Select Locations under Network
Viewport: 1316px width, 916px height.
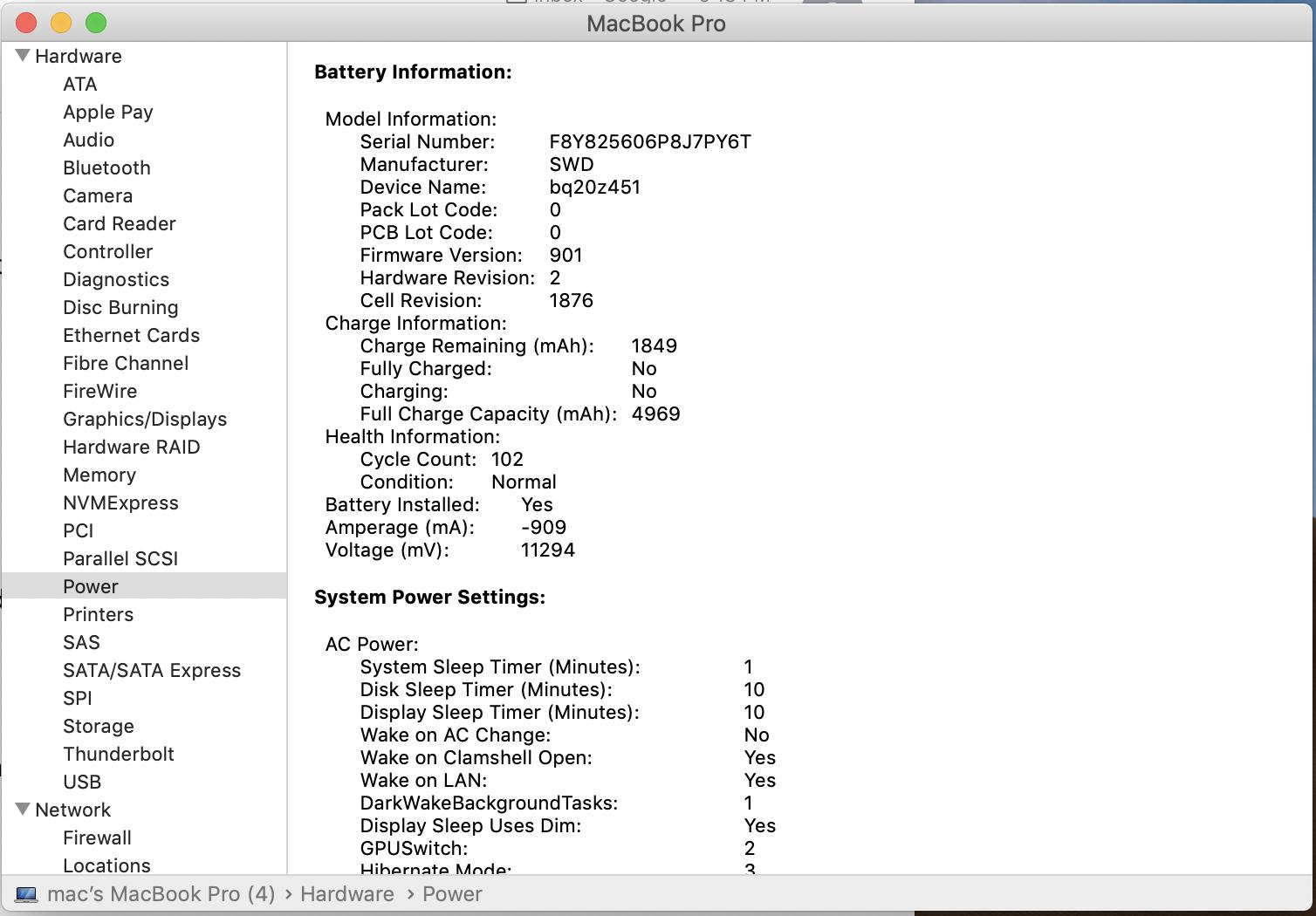(x=106, y=865)
